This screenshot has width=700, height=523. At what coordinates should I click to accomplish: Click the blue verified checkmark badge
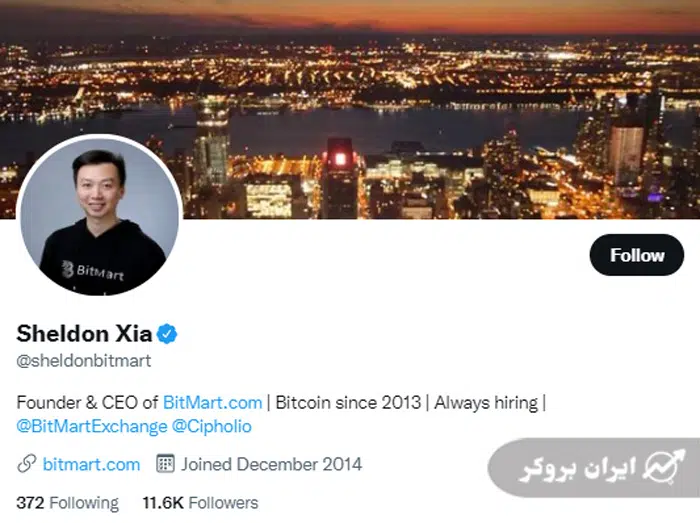tap(168, 334)
